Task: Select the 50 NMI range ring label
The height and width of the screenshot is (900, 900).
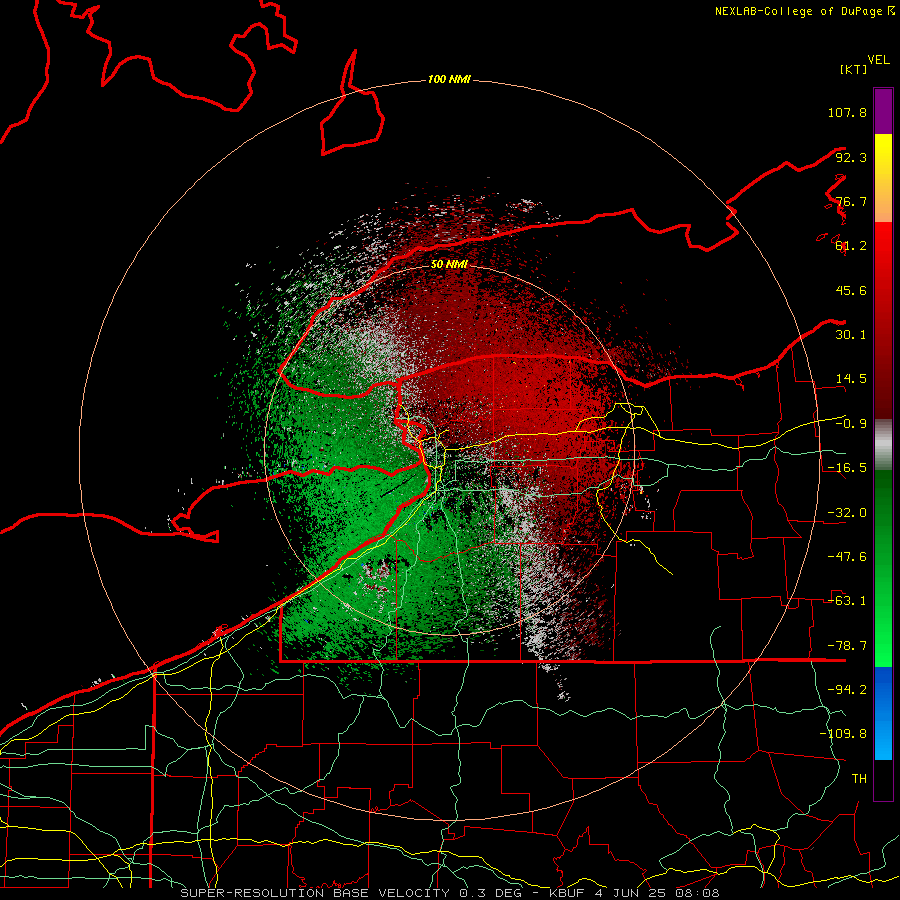Action: pos(449,265)
